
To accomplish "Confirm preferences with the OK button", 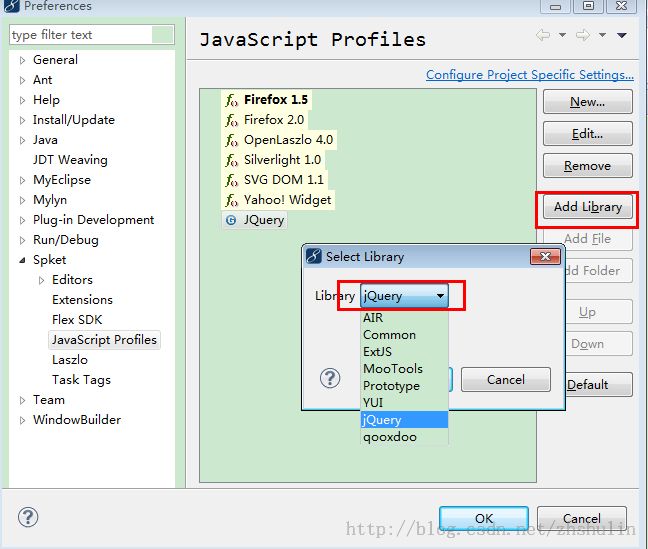I will tap(484, 518).
